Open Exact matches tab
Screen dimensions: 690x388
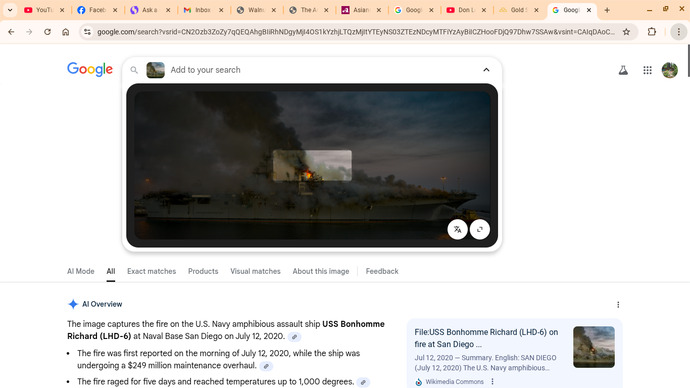(x=151, y=271)
